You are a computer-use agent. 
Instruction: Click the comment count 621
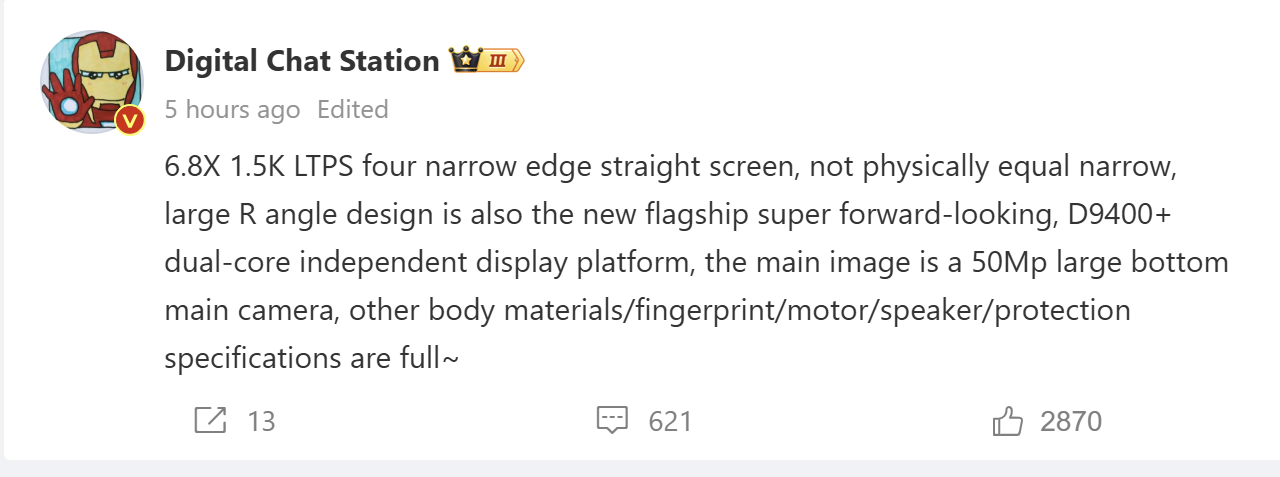tap(670, 421)
